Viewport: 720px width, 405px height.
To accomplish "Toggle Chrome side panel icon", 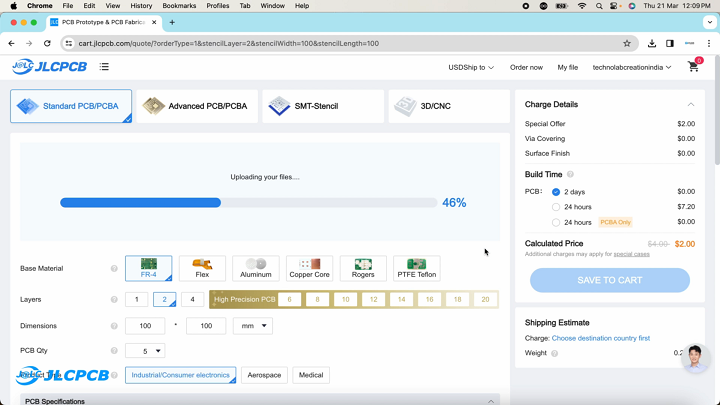I will coord(670,43).
